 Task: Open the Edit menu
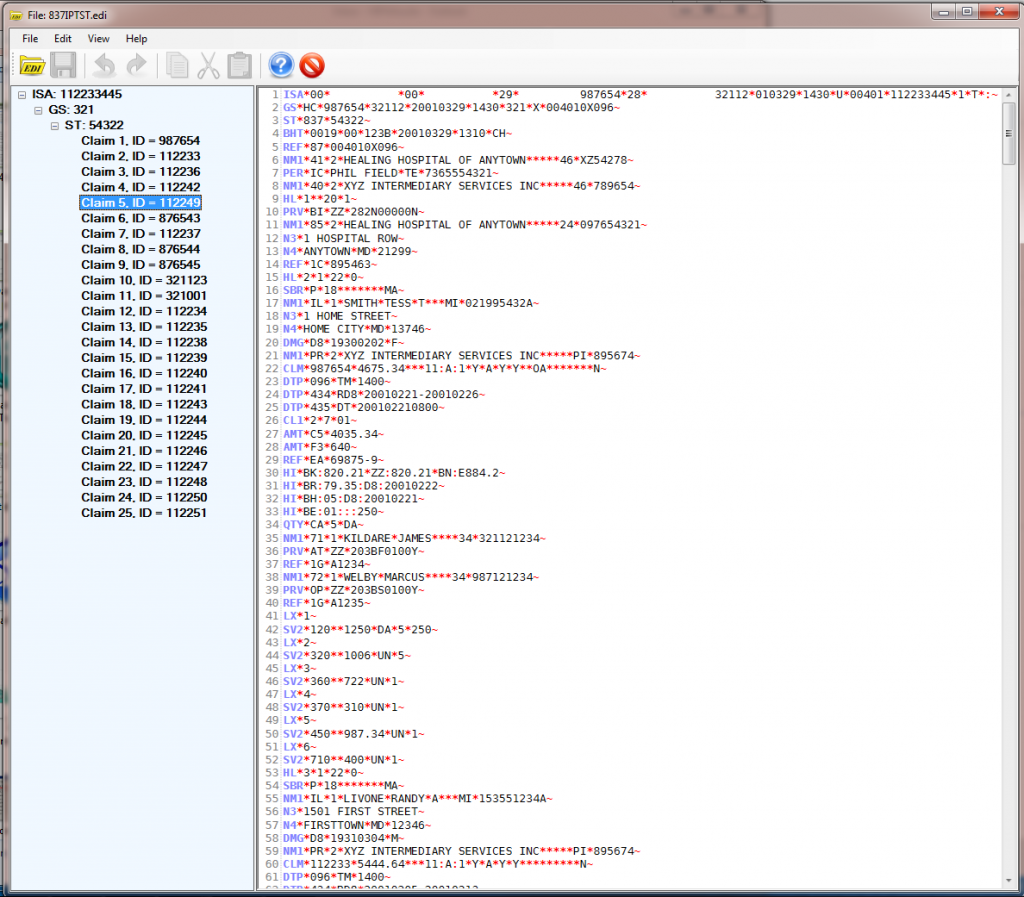point(62,38)
